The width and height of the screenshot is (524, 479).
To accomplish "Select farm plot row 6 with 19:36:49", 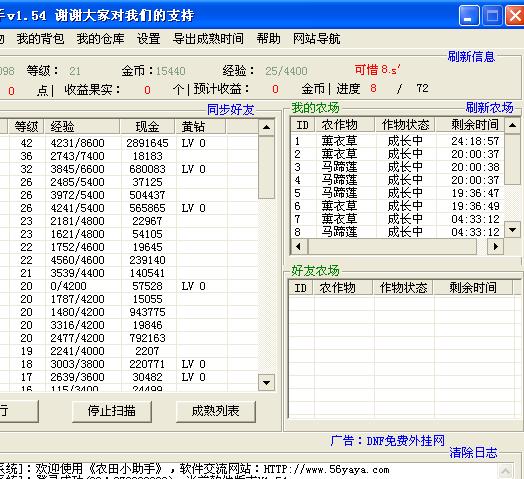I will click(397, 206).
